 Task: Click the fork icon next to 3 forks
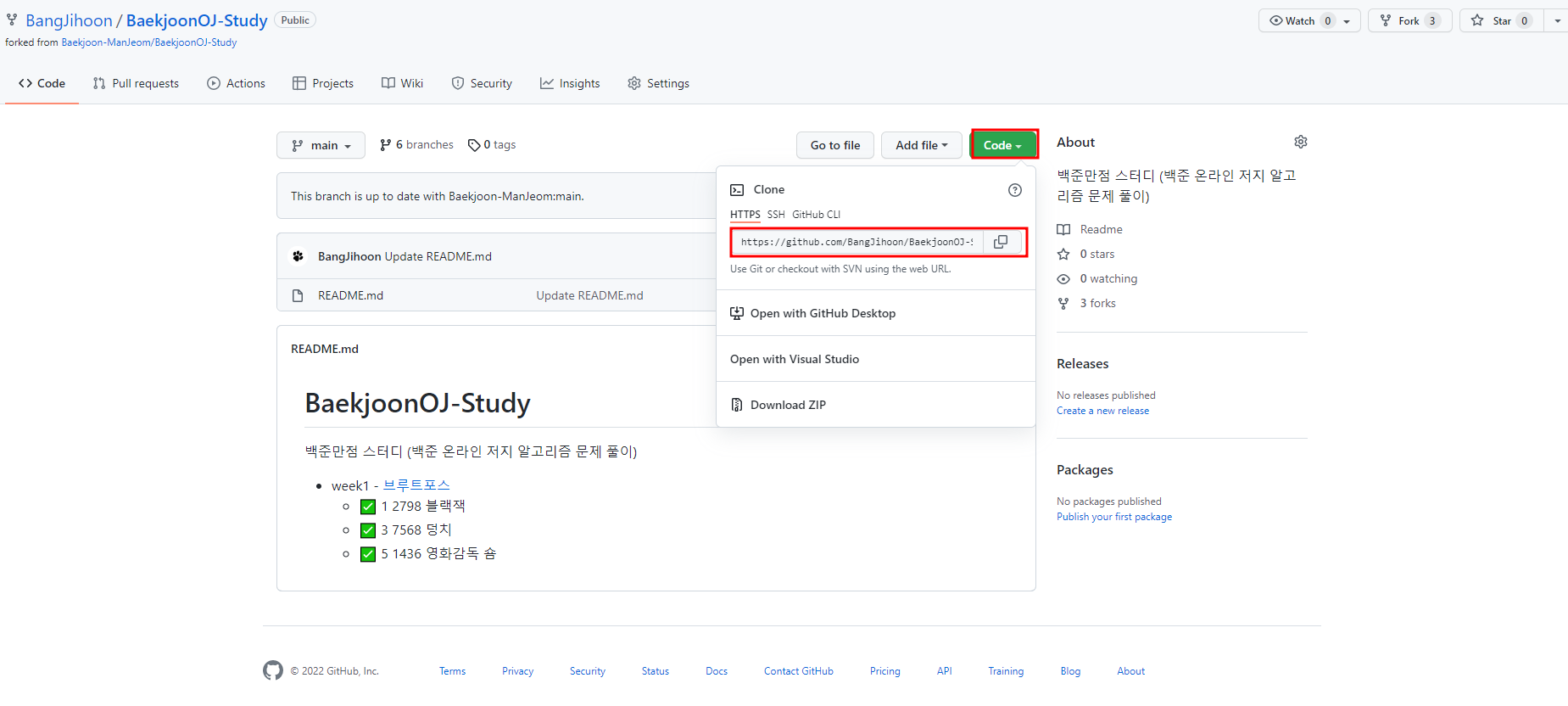1063,303
